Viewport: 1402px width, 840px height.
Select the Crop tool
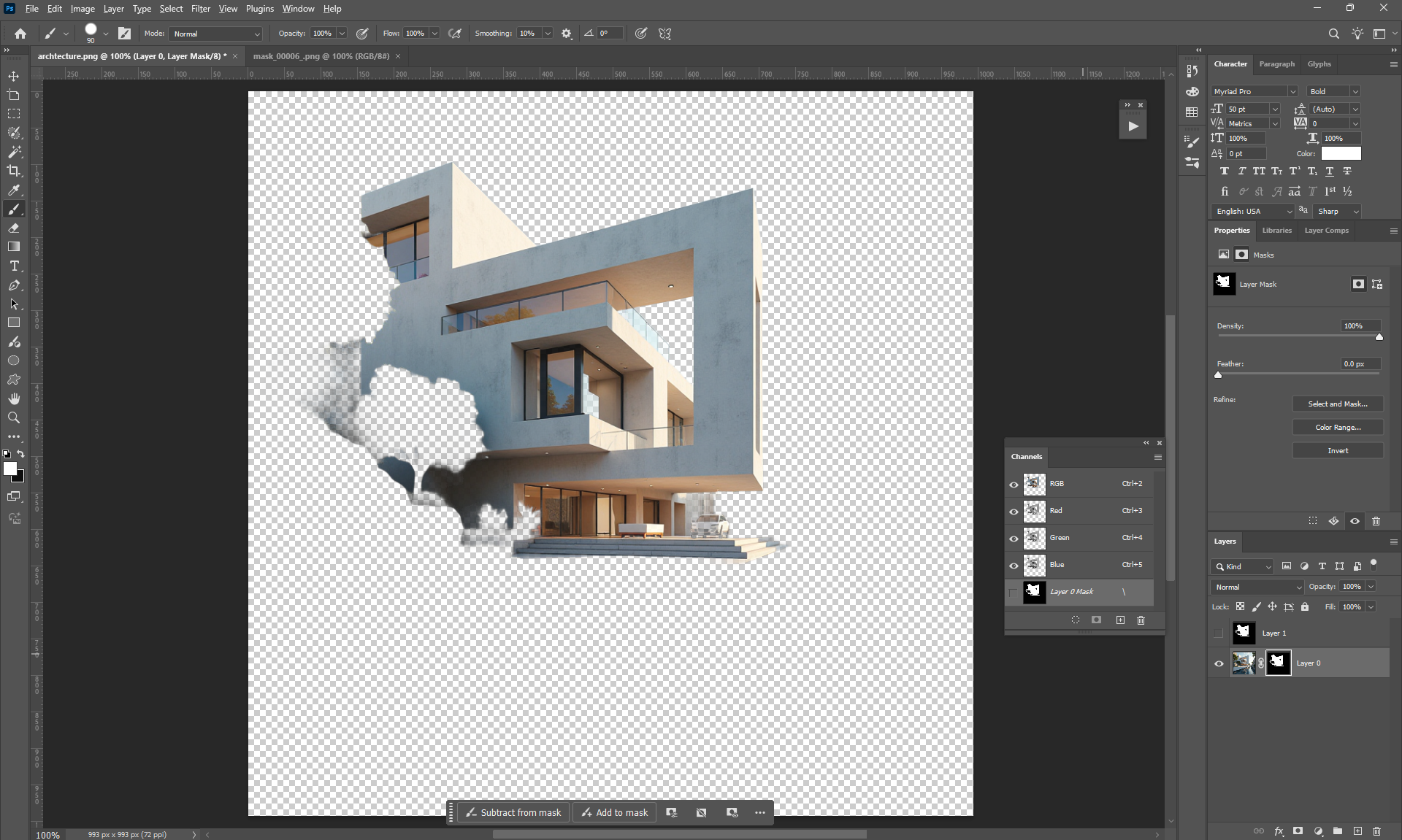coord(14,171)
